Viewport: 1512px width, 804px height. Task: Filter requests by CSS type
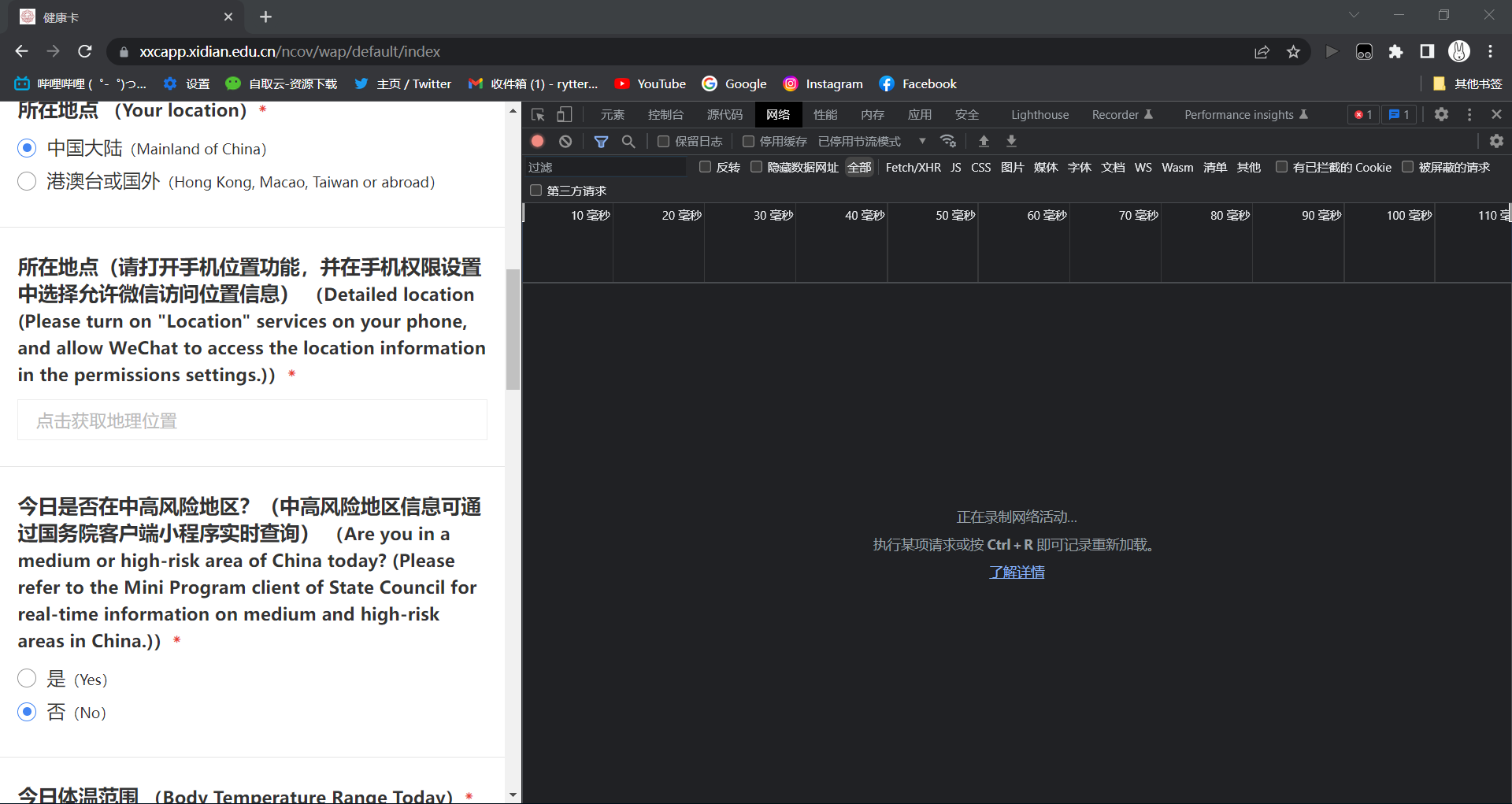coord(980,167)
